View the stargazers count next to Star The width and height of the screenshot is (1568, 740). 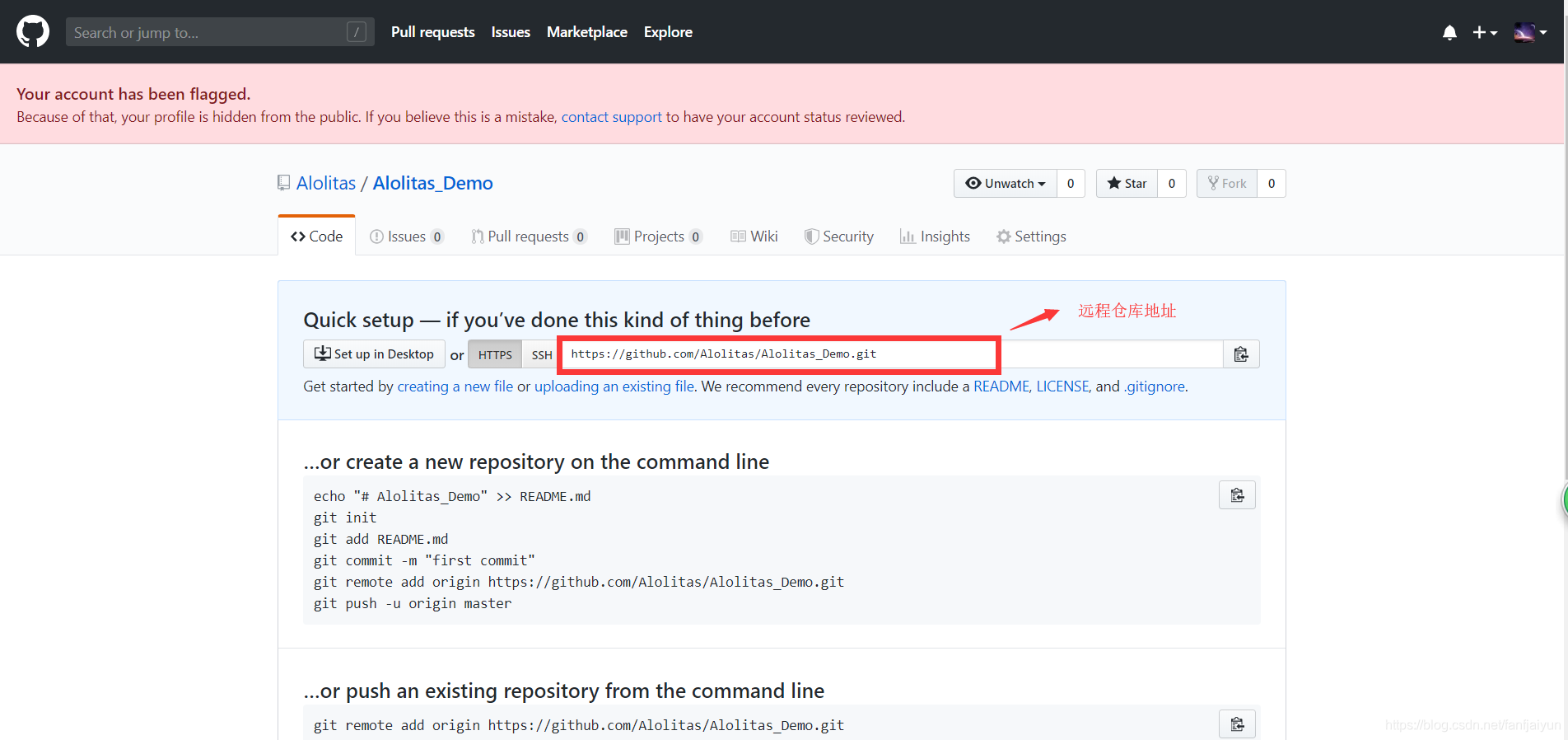1172,183
